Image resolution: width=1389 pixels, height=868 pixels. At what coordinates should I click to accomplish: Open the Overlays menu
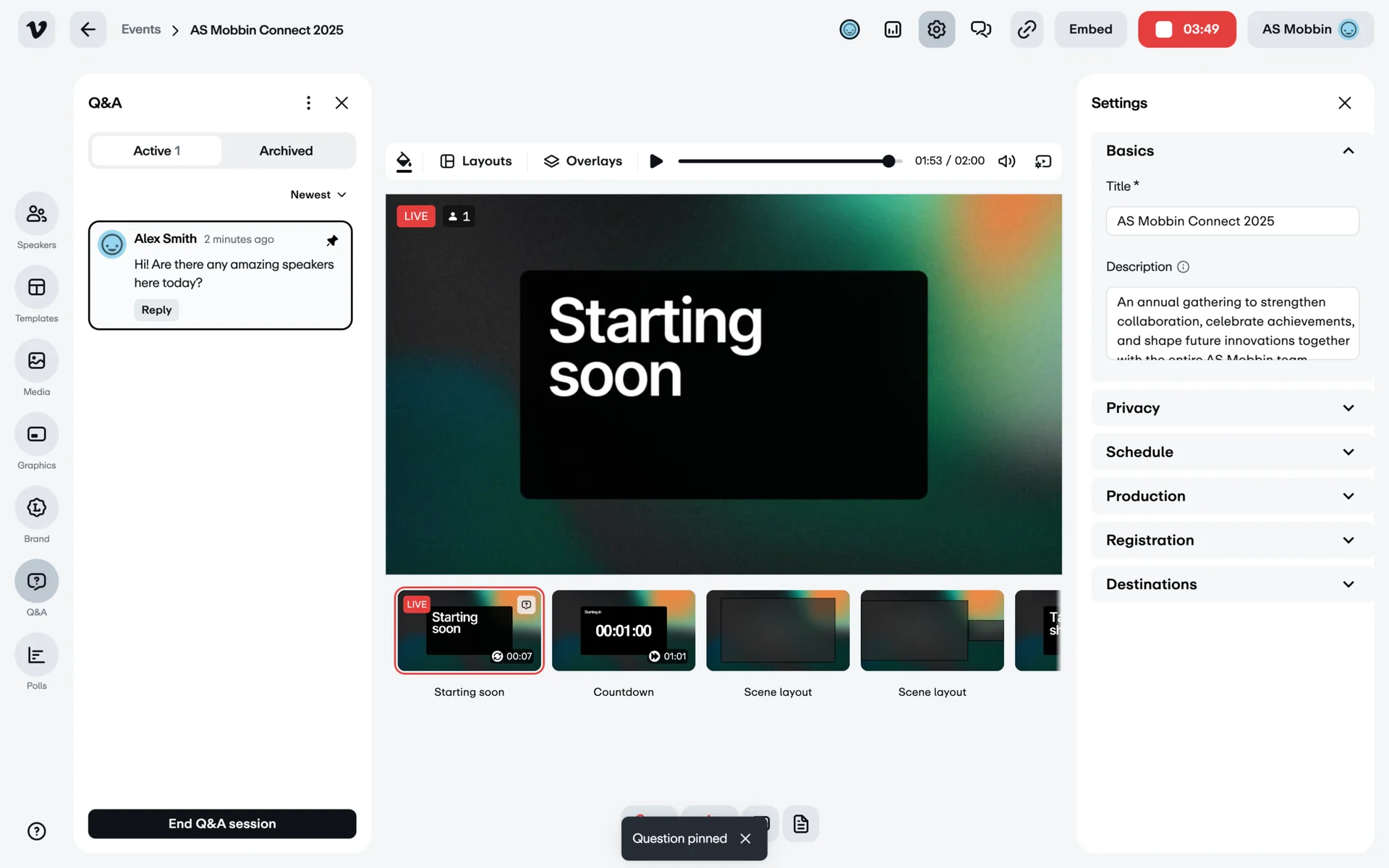(x=583, y=161)
